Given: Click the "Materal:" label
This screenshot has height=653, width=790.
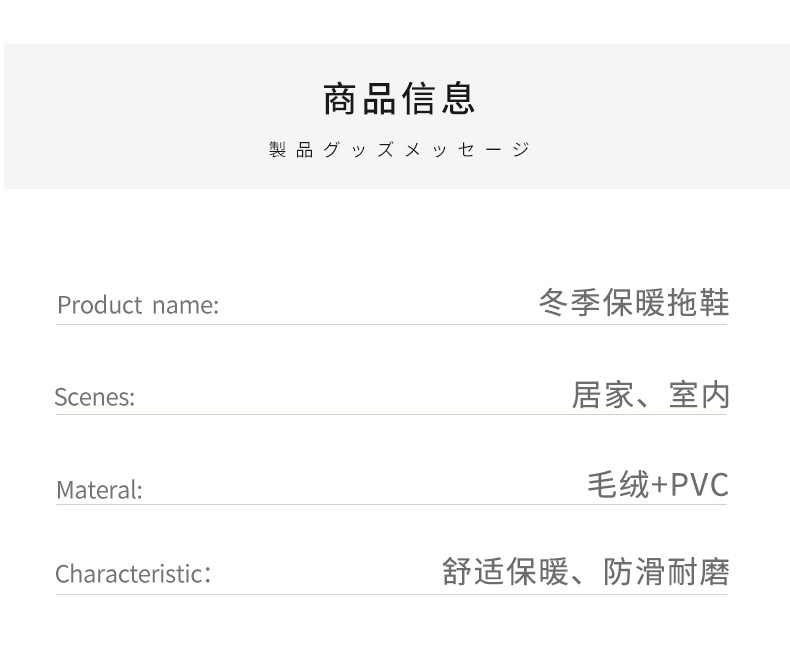Looking at the screenshot, I should click(x=99, y=490).
